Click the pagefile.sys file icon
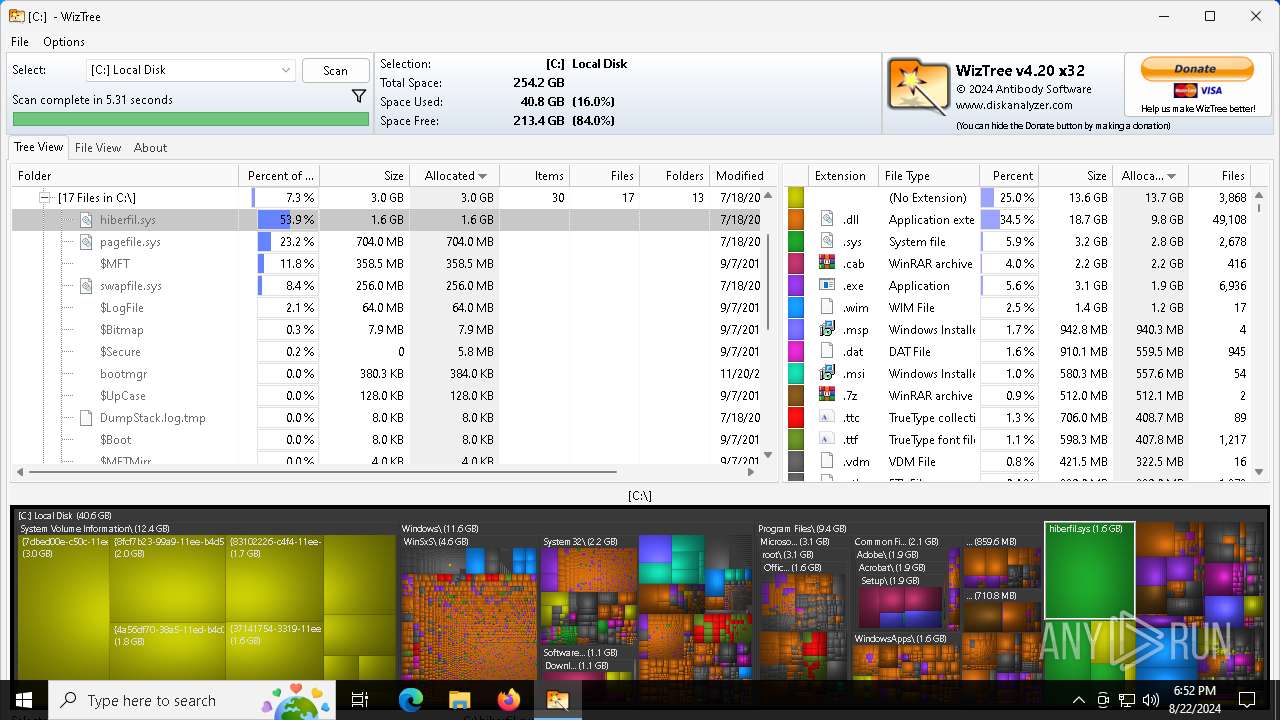The width and height of the screenshot is (1280, 720). click(87, 242)
